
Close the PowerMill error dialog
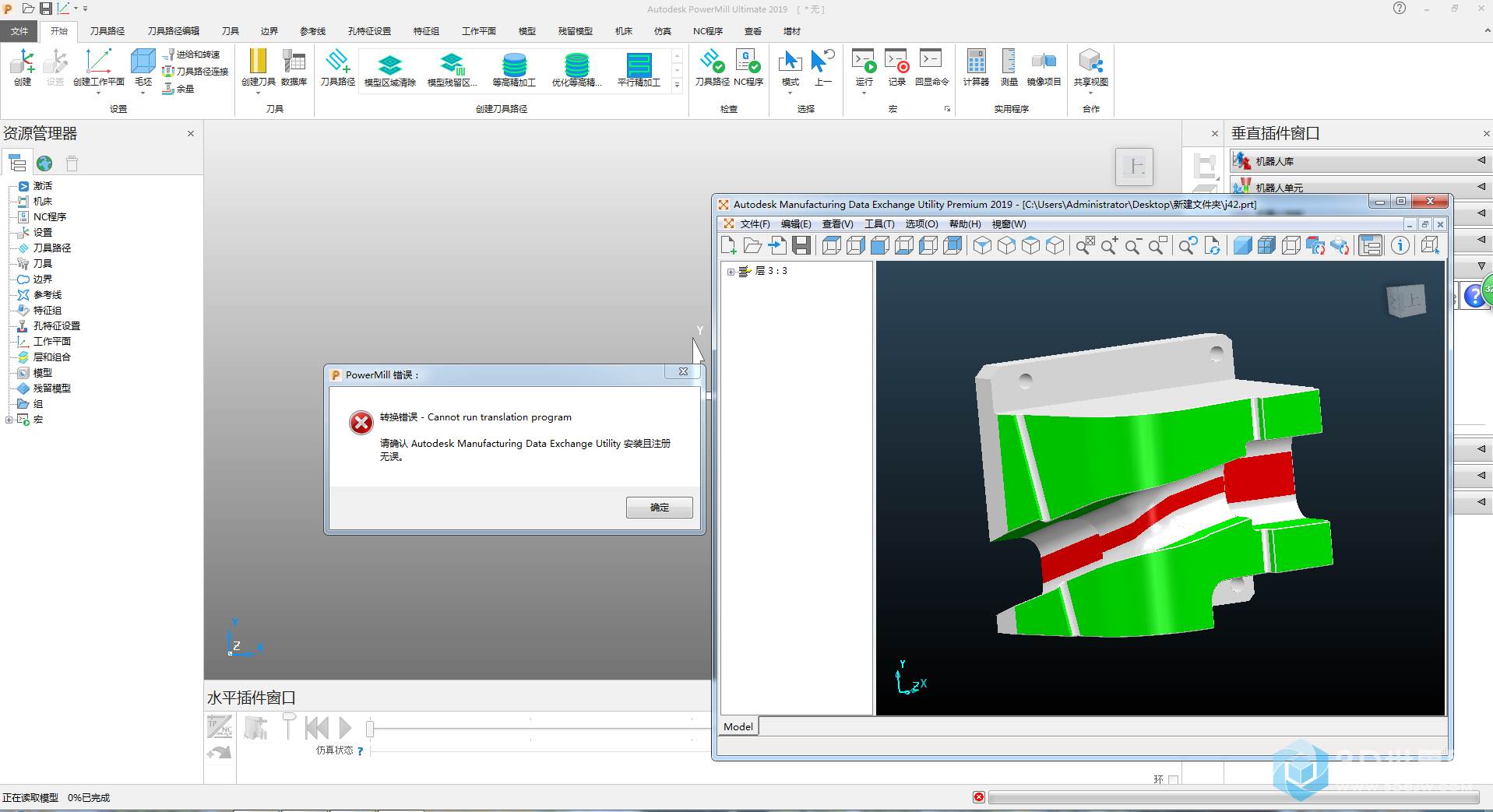683,372
